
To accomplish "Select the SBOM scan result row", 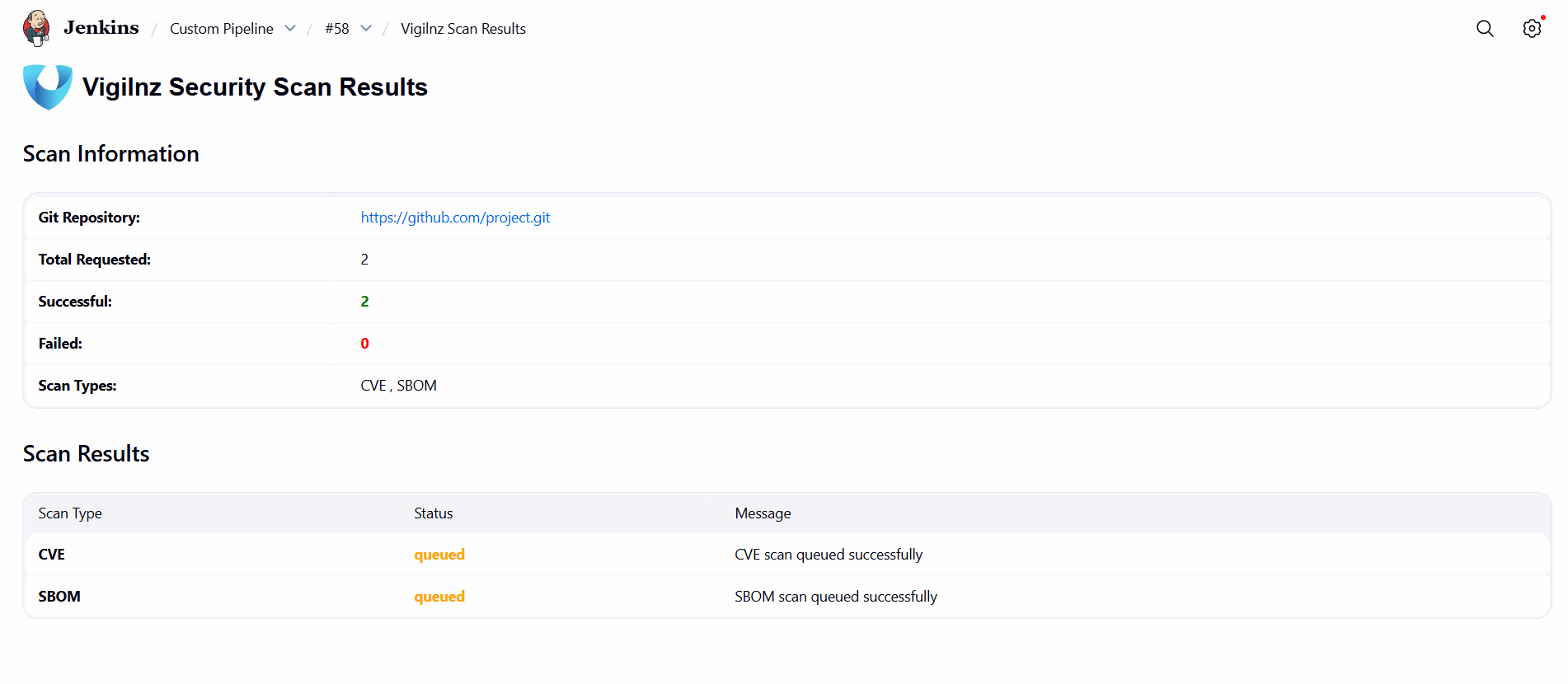I will point(59,597).
